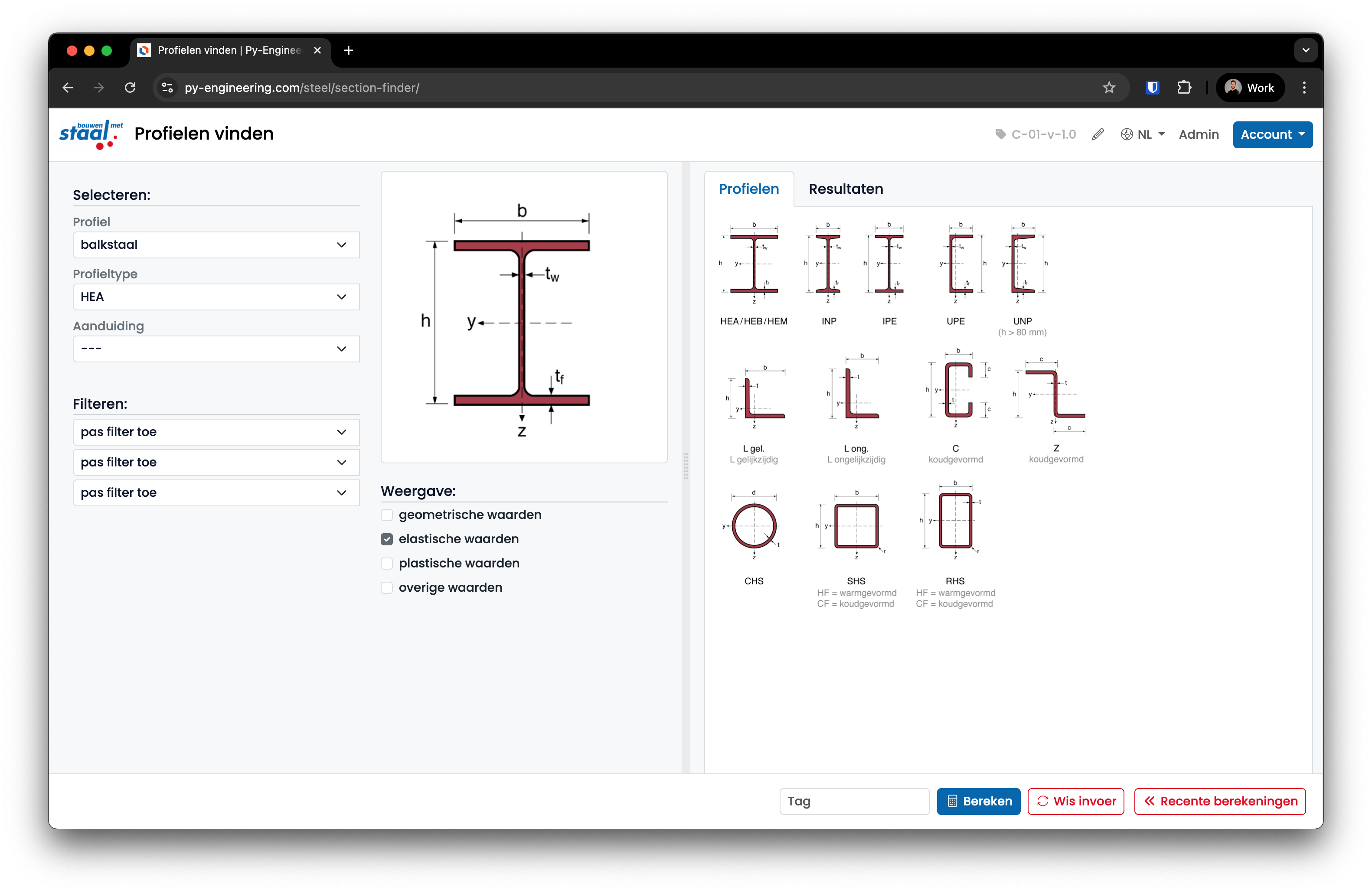This screenshot has height=893, width=1372.
Task: Pick the L ongelijkzijdig angle profile
Action: [x=856, y=396]
